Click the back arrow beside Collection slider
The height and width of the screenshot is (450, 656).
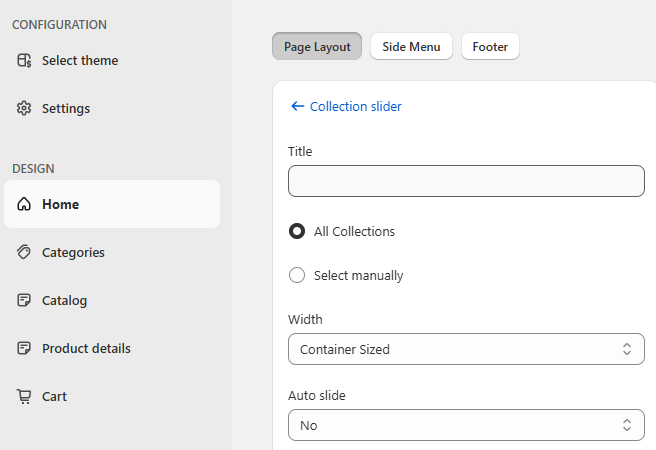[297, 106]
